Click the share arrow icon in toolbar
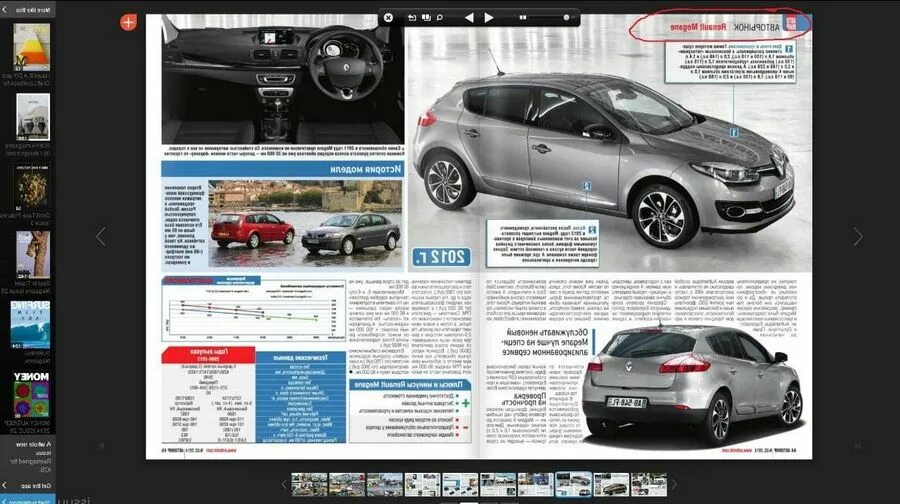The width and height of the screenshot is (900, 504). pyautogui.click(x=412, y=18)
